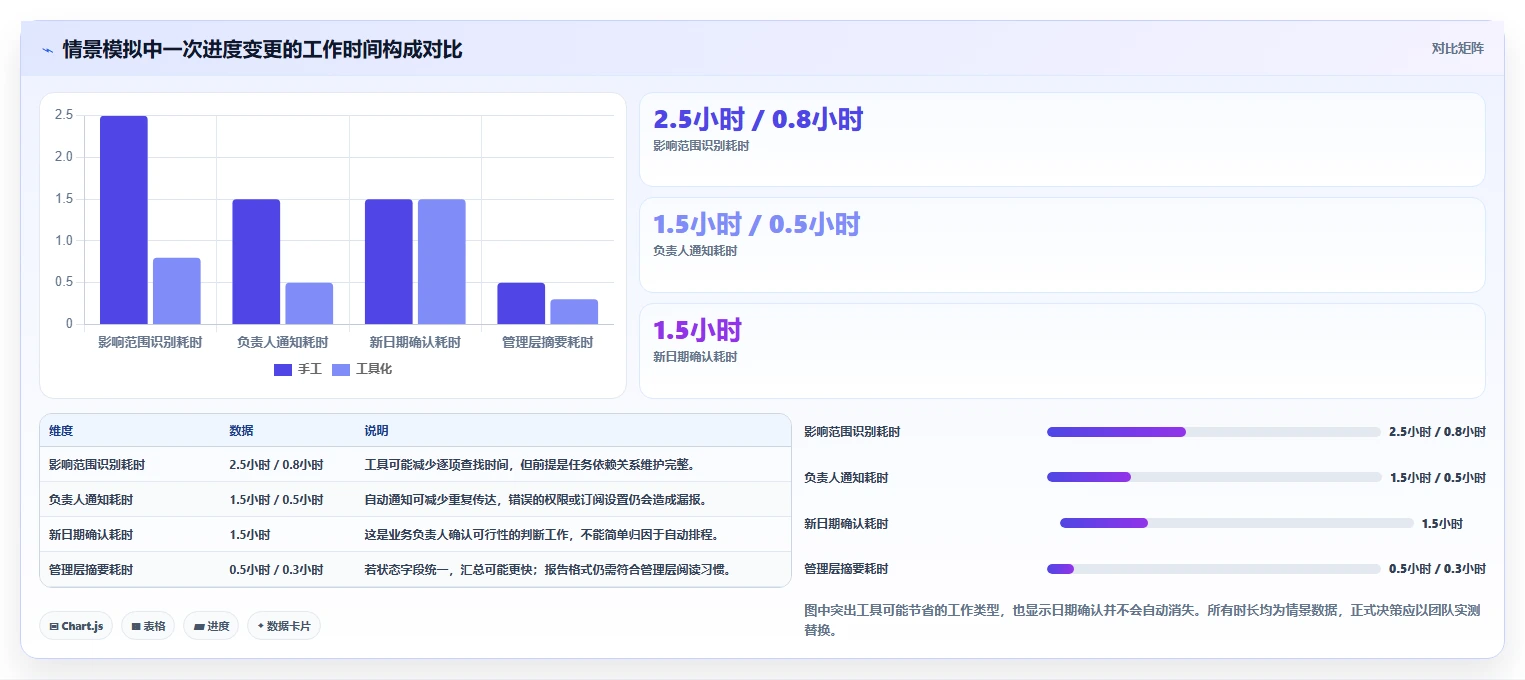The width and height of the screenshot is (1525, 680).
Task: Click the chart x-axis label 影响范围识别耗时
Action: (x=150, y=342)
